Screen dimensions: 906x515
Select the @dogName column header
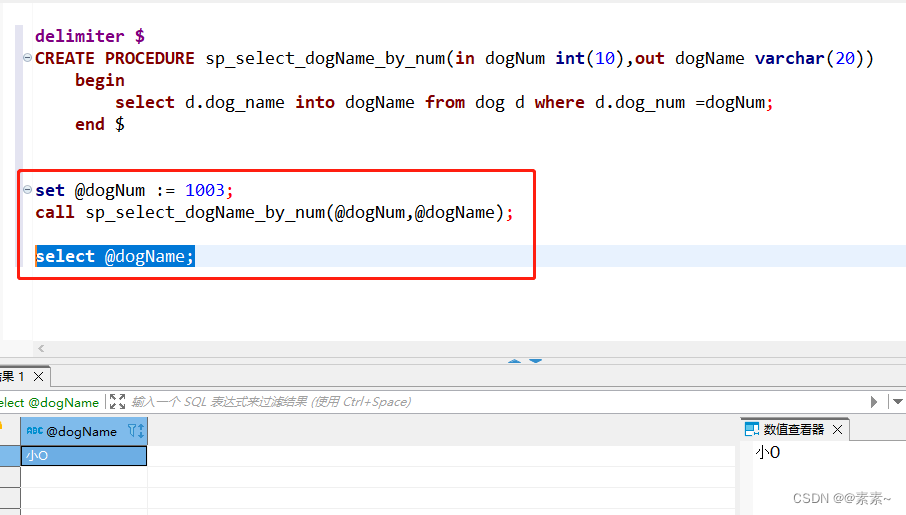tap(84, 431)
